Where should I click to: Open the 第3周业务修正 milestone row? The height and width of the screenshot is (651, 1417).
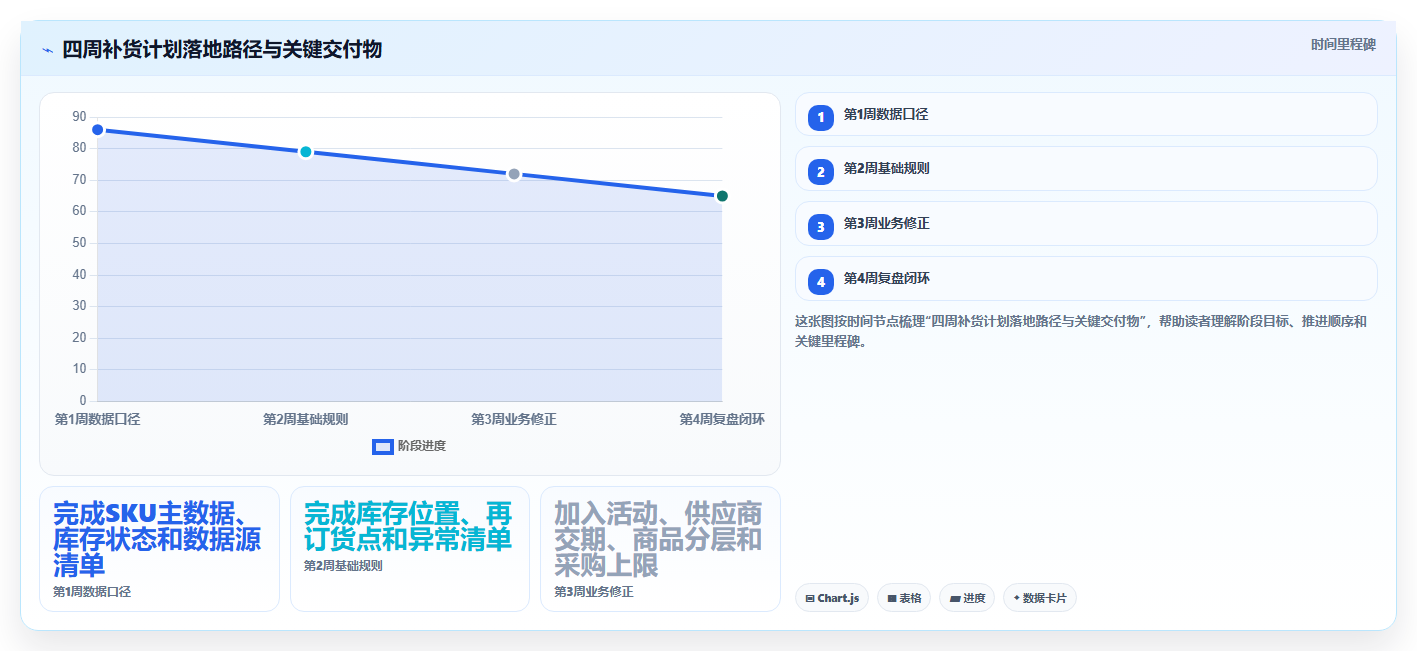point(1086,223)
